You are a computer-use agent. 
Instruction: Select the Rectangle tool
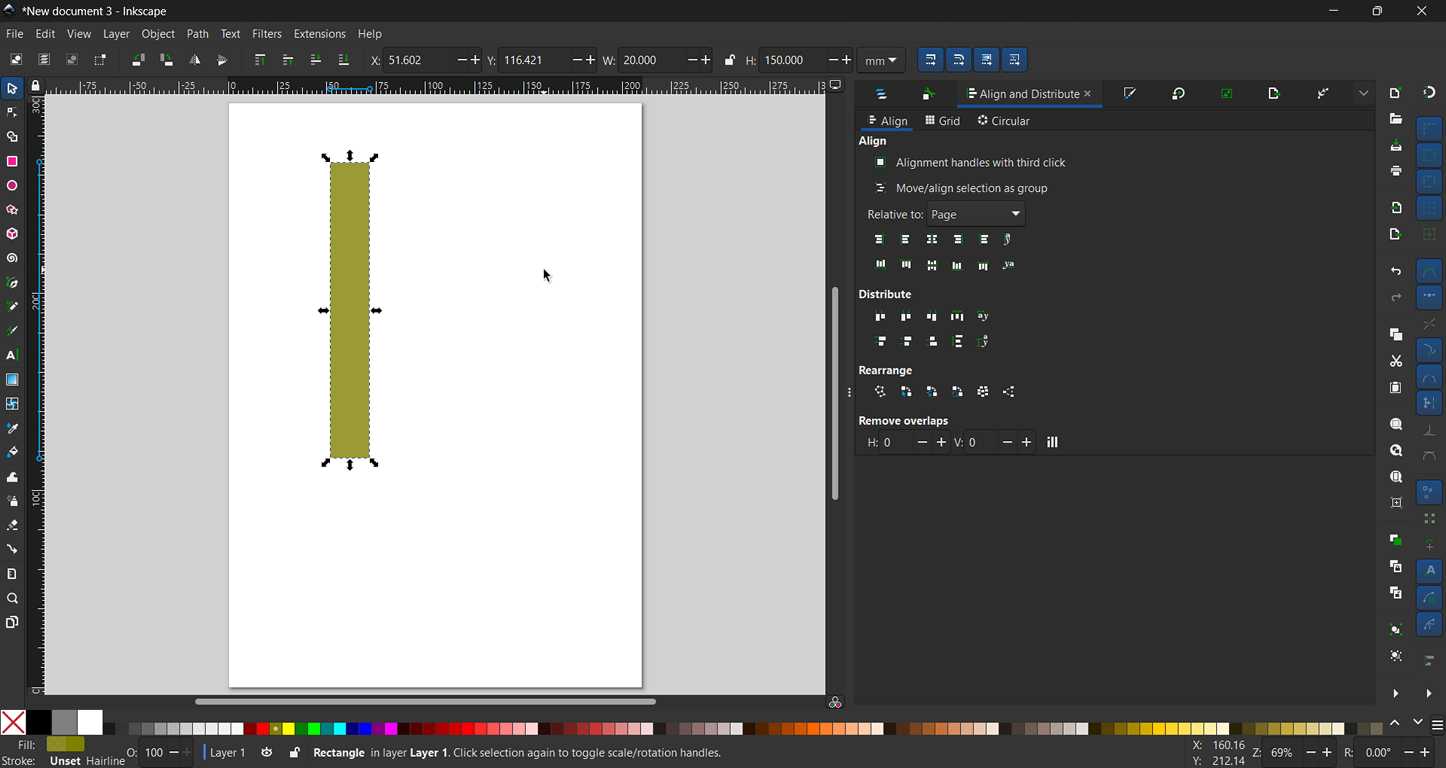click(x=12, y=161)
